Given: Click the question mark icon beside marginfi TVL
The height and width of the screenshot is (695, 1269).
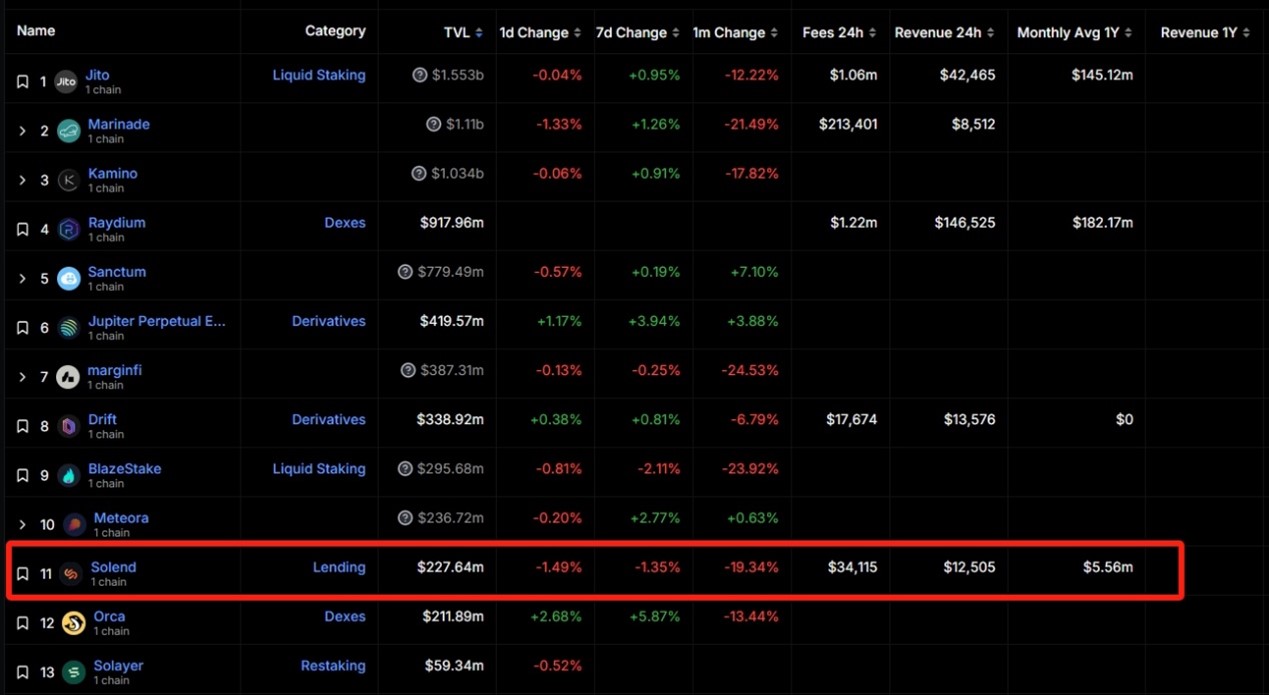Looking at the screenshot, I should tap(408, 370).
